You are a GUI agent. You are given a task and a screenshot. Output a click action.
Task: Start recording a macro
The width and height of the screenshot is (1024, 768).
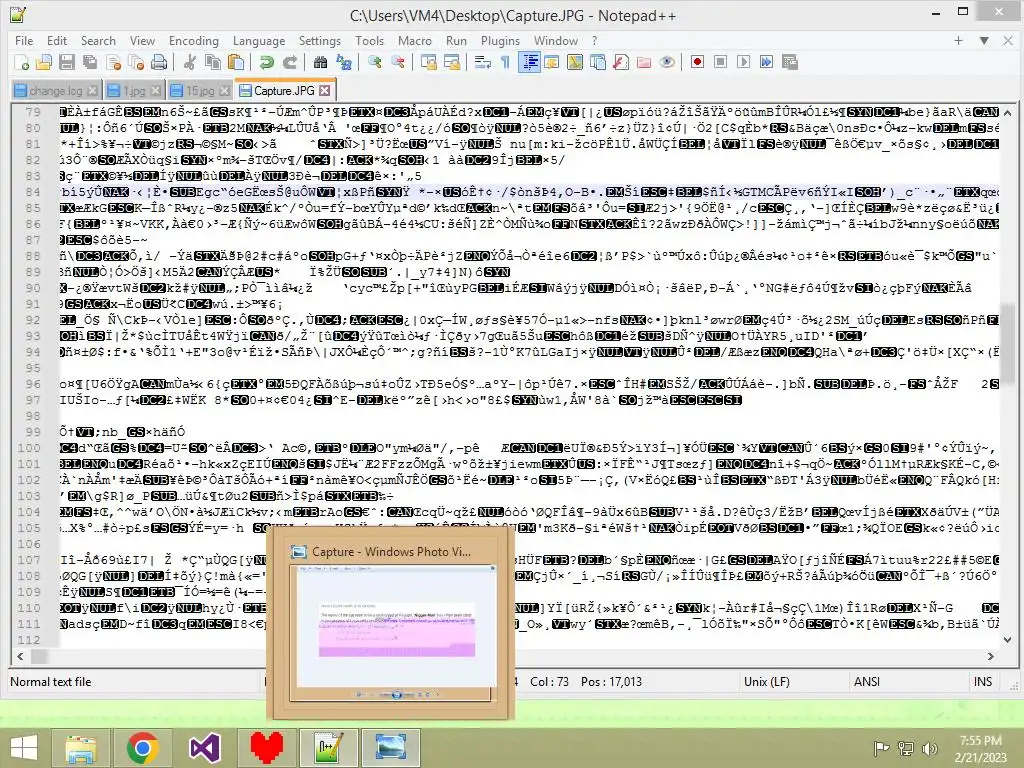coord(697,63)
